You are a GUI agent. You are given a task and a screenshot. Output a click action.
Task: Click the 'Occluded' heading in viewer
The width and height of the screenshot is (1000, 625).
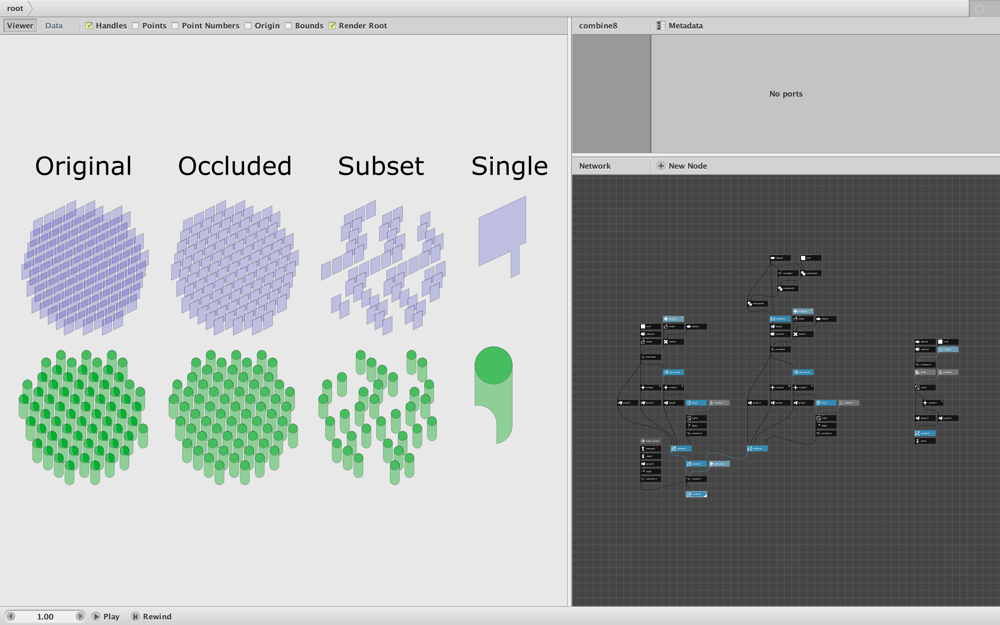[235, 166]
